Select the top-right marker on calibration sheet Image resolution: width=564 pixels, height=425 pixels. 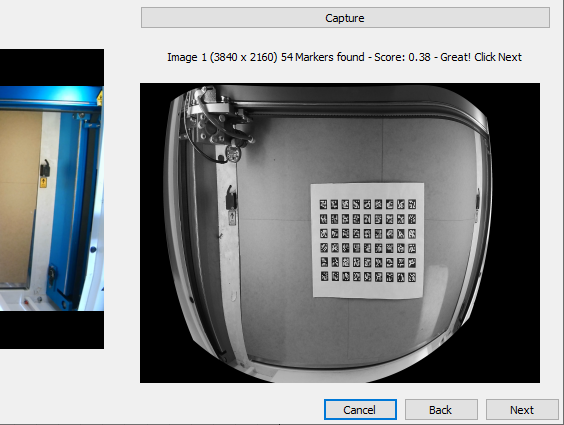412,205
